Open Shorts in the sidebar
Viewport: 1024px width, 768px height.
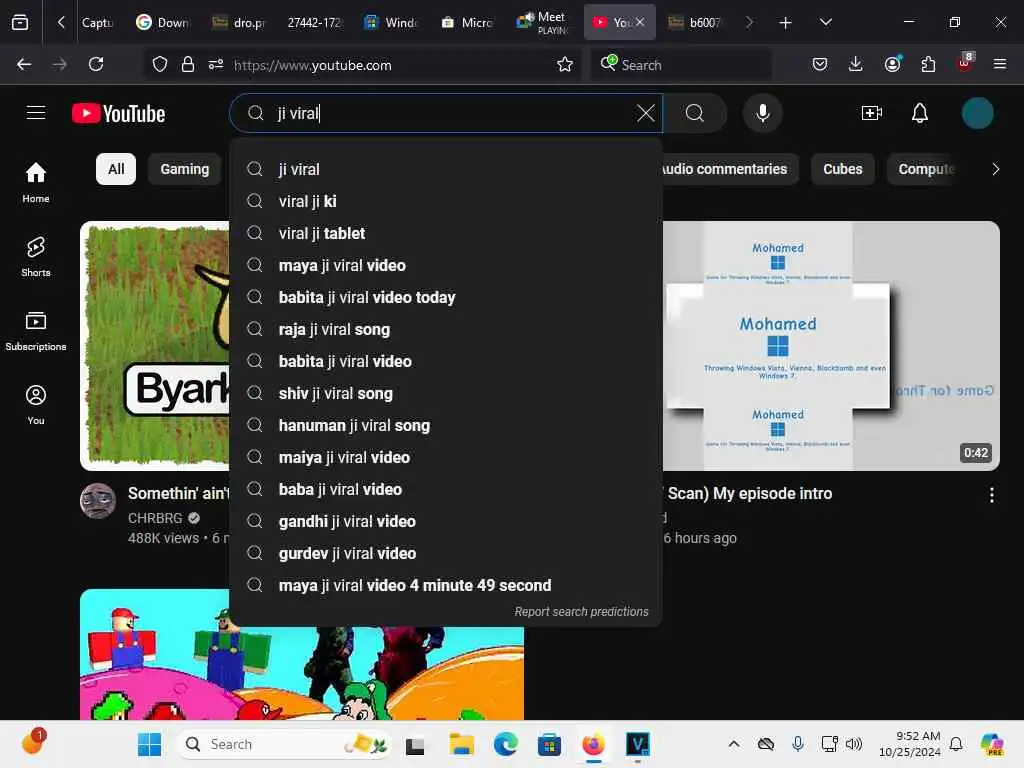(x=36, y=257)
